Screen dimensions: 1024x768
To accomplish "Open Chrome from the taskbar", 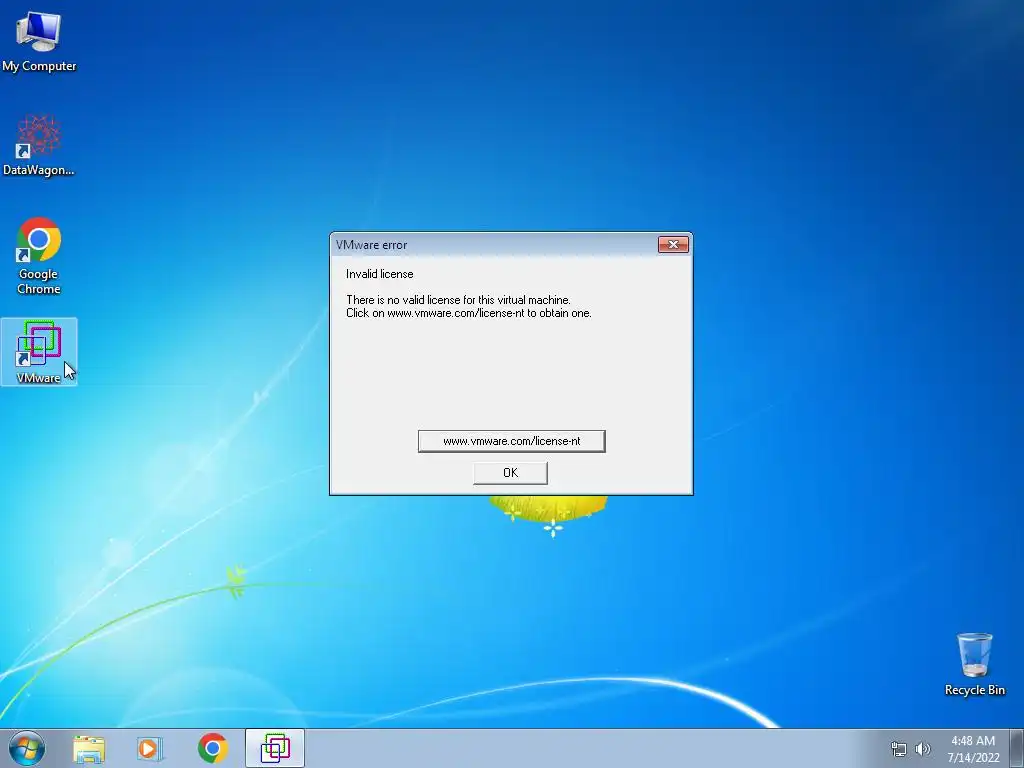I will pos(212,748).
